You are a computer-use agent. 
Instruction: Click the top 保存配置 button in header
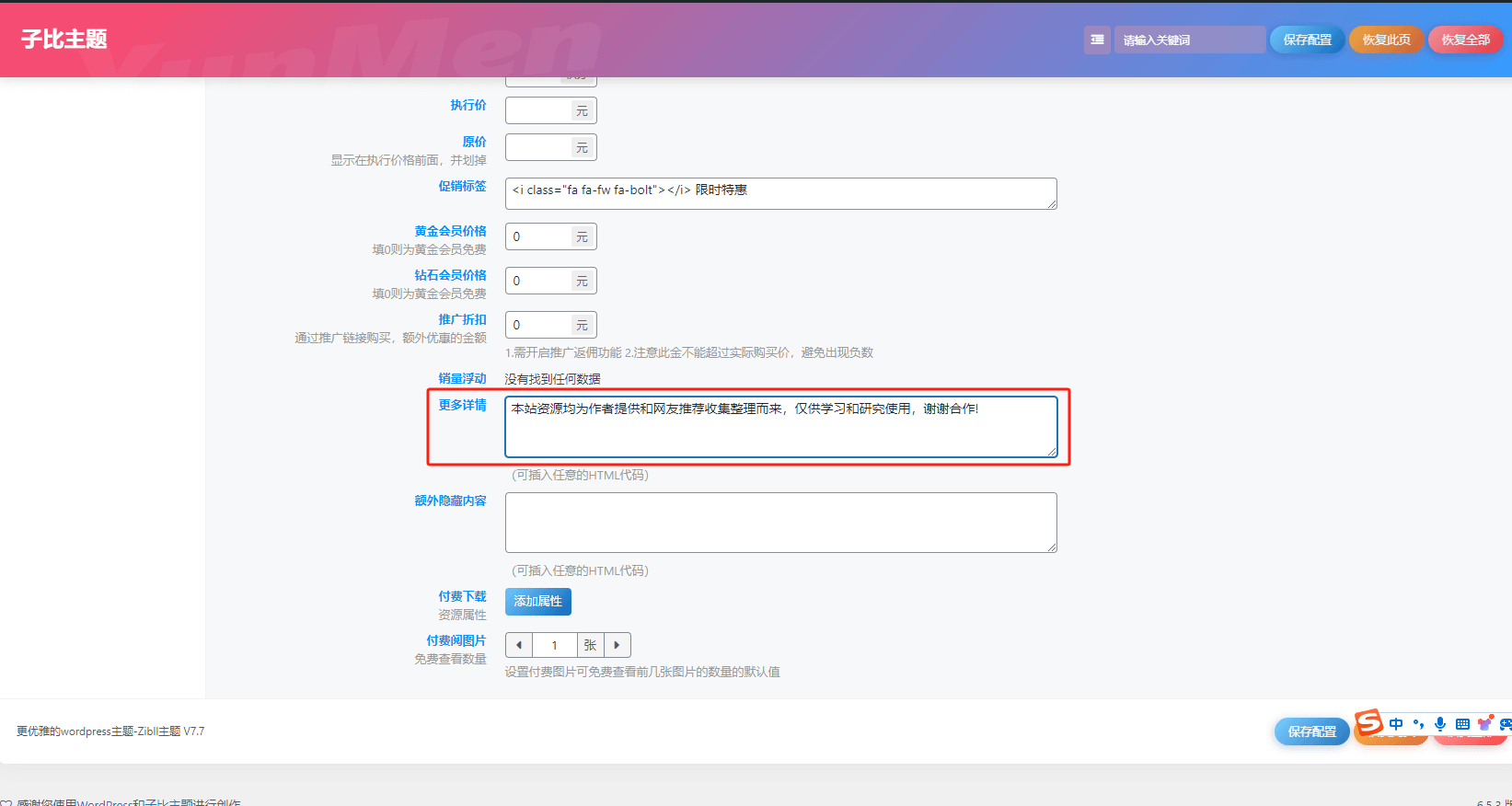point(1307,40)
